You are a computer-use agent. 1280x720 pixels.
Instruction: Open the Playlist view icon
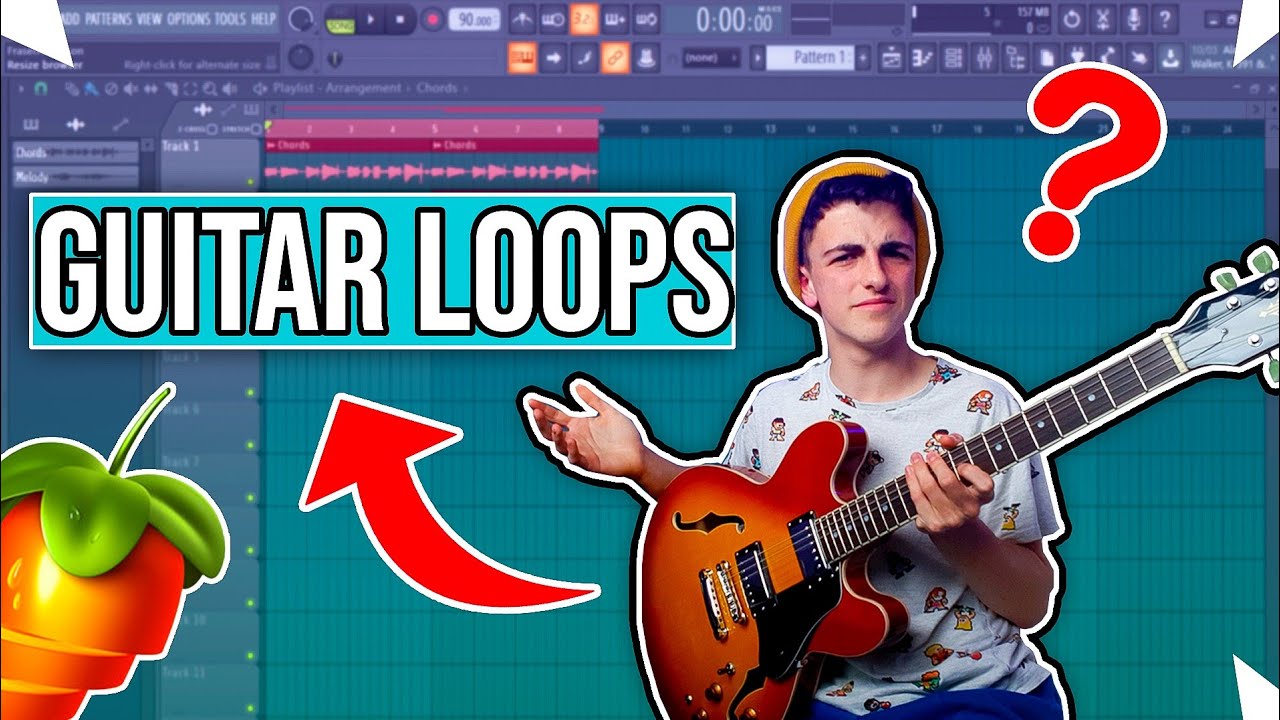(889, 58)
